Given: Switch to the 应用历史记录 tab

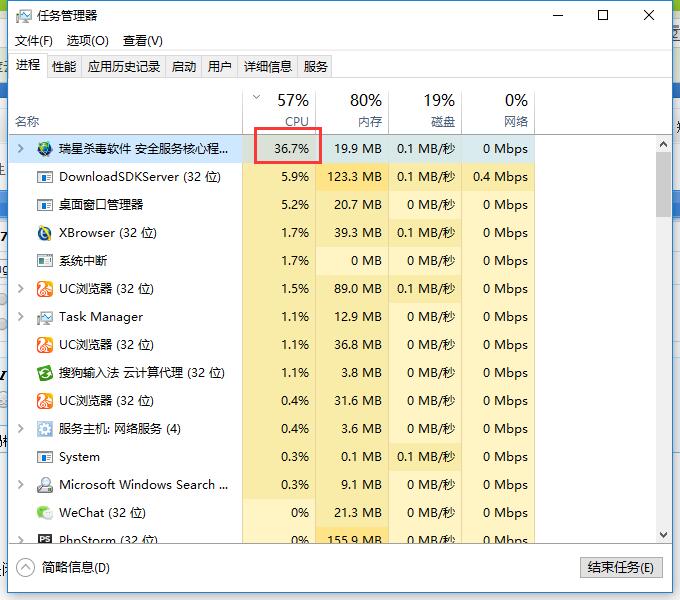Looking at the screenshot, I should [x=124, y=67].
